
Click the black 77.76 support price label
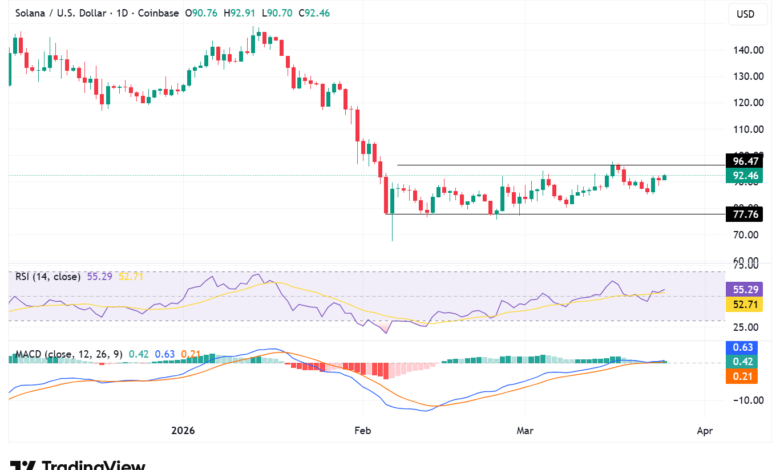point(745,214)
